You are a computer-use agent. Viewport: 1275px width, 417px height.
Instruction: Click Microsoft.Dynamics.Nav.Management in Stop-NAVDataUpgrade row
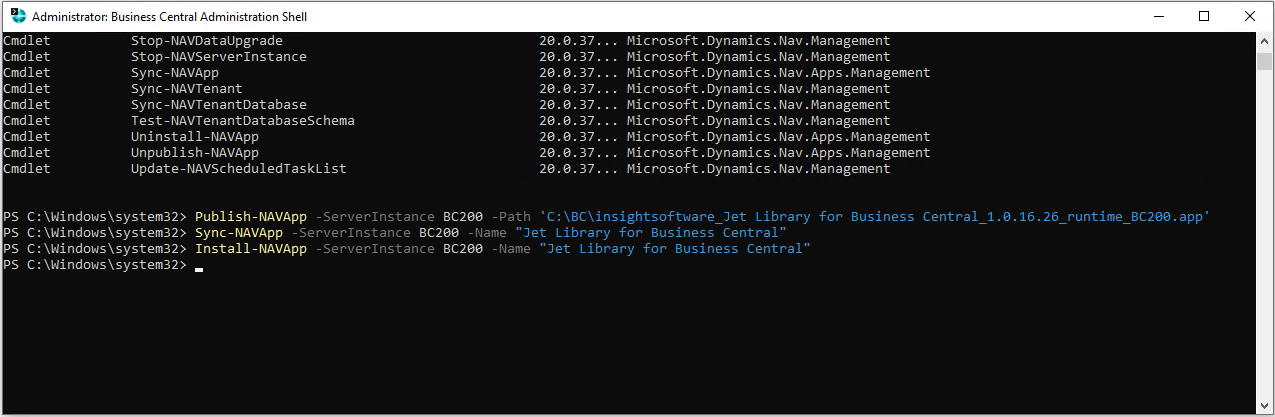click(759, 41)
